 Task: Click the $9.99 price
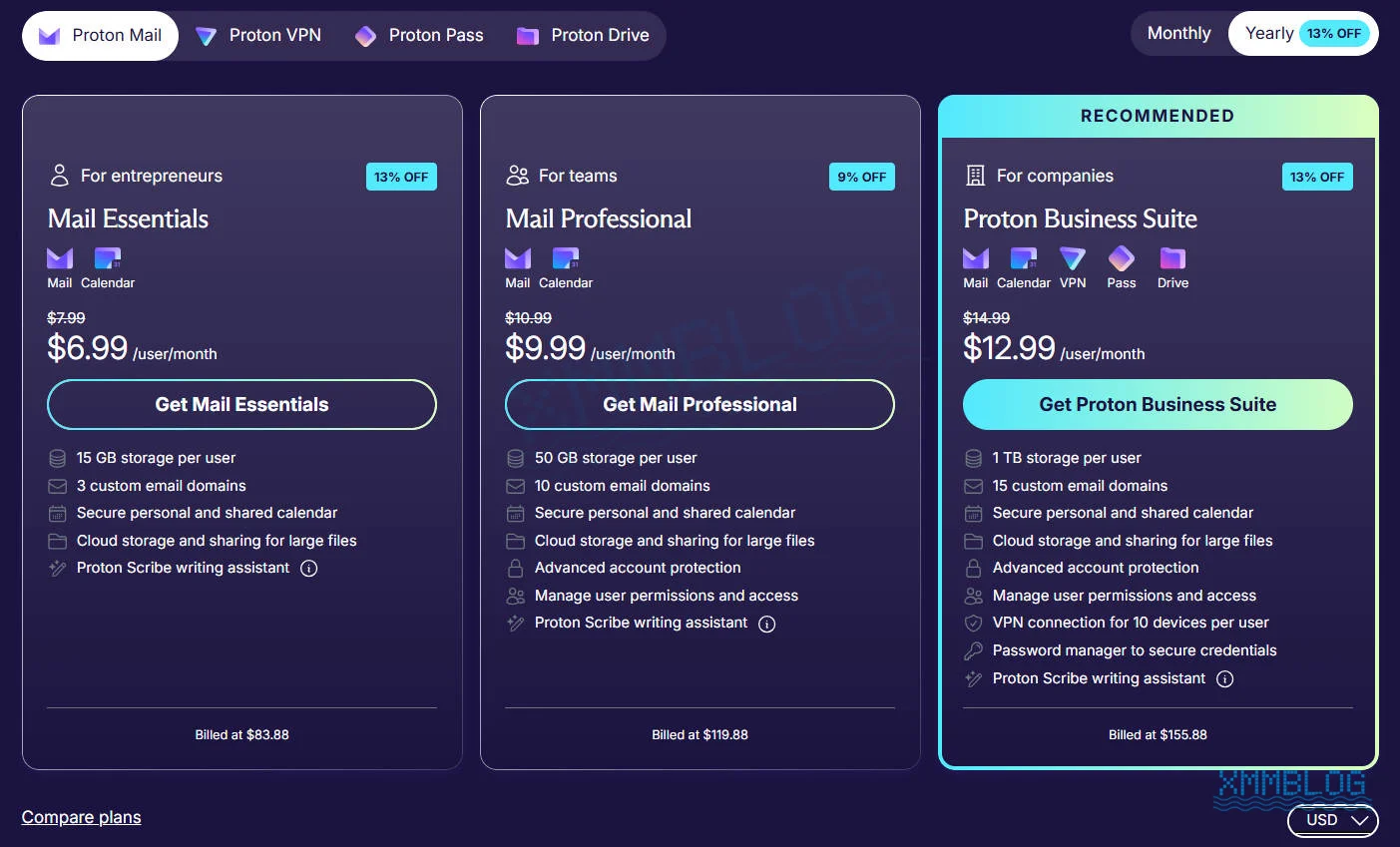tap(546, 348)
